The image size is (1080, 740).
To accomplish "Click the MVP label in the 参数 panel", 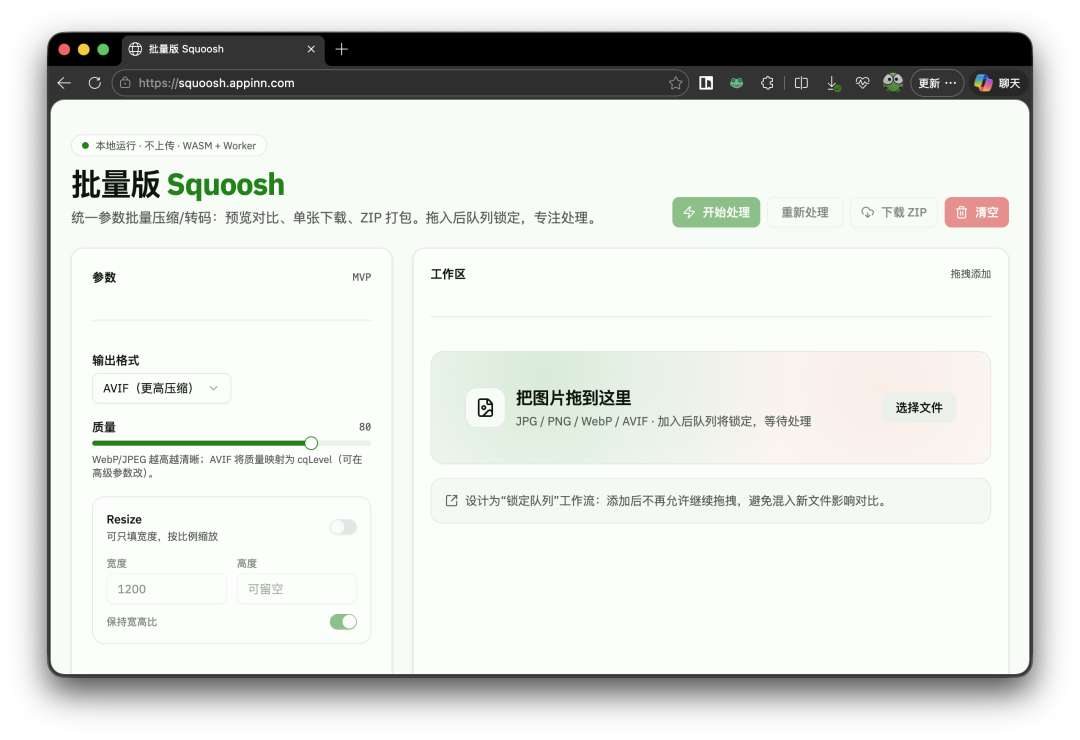I will [x=362, y=277].
